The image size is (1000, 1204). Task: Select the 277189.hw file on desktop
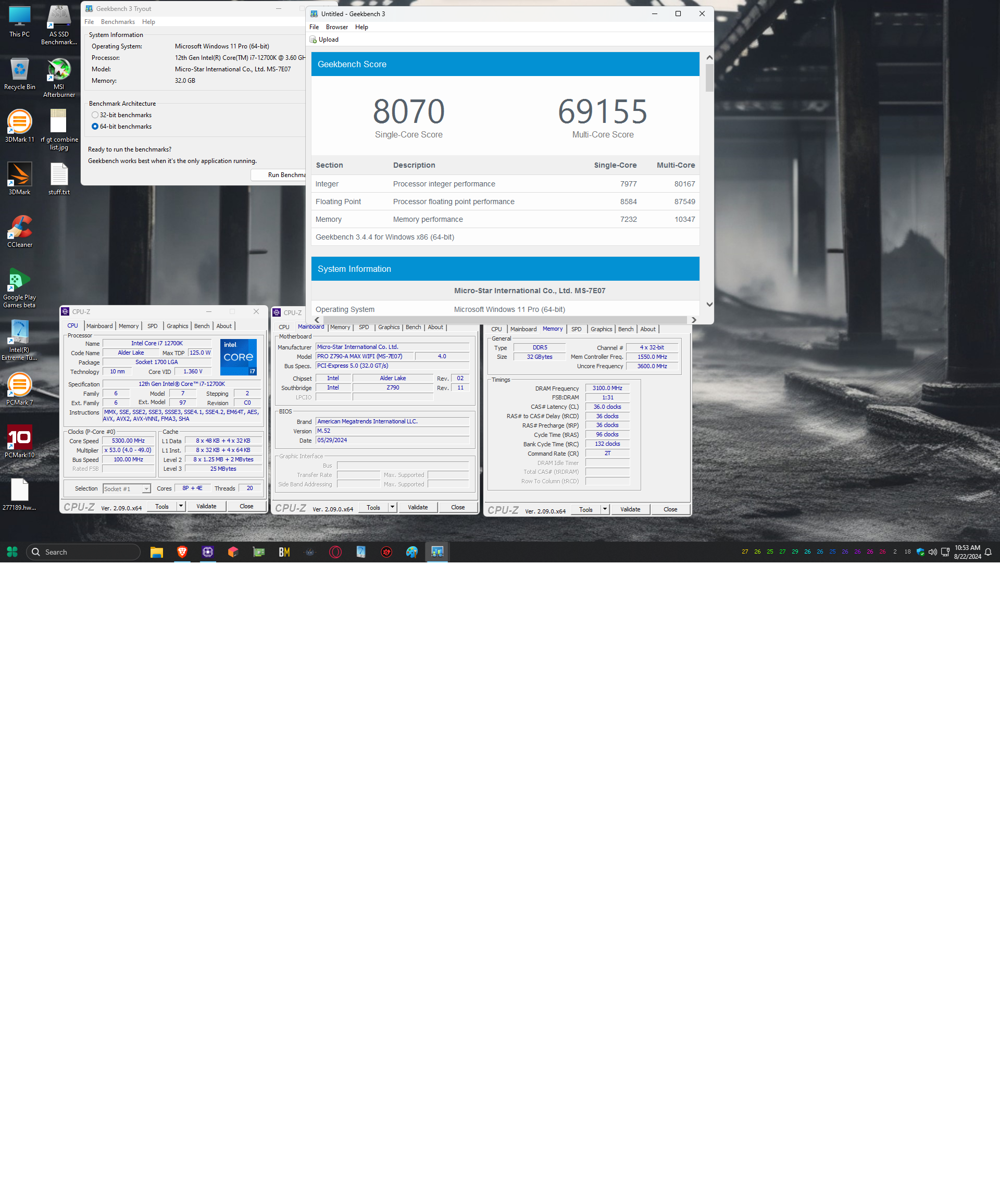click(x=19, y=494)
